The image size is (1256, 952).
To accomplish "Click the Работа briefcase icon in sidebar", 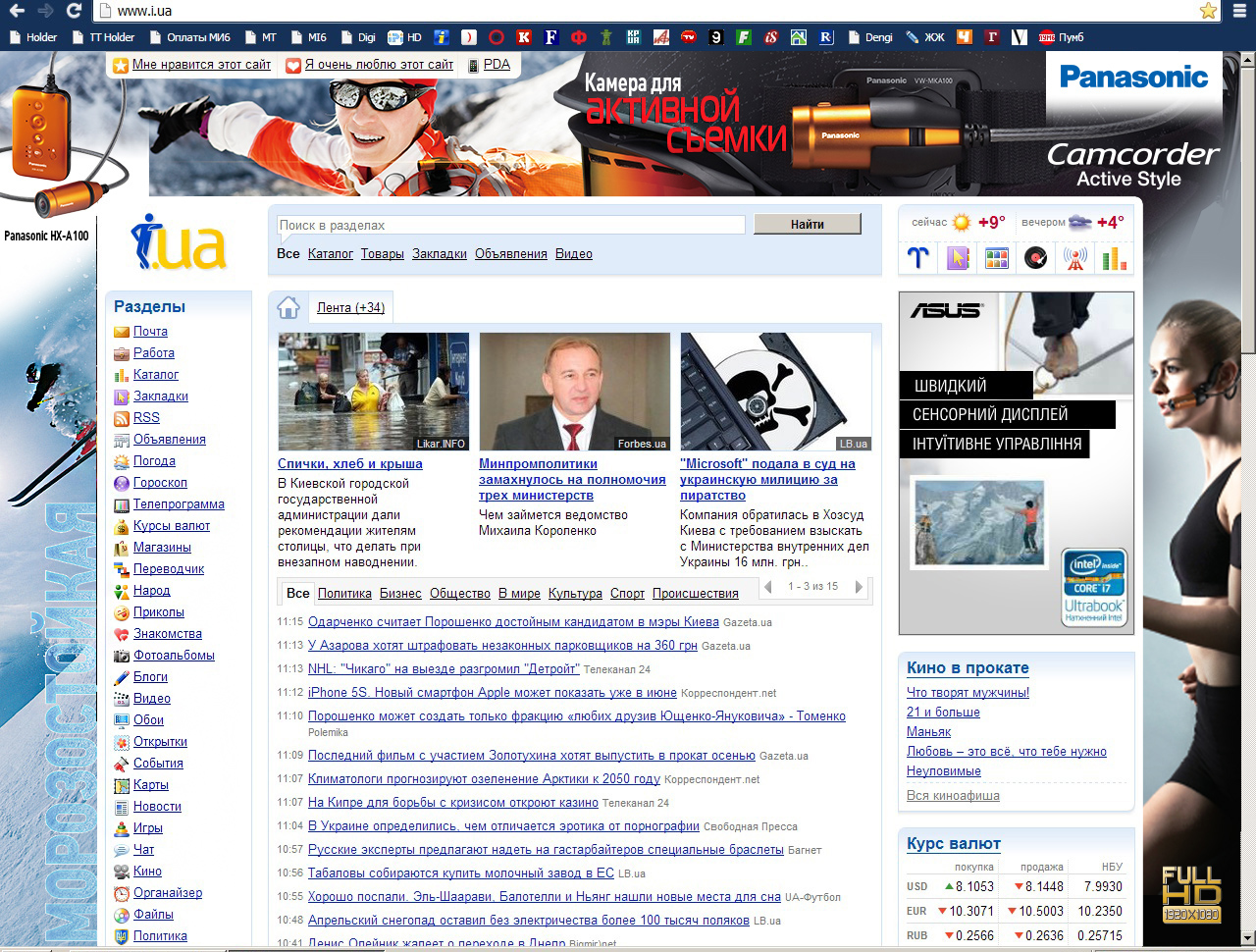I will click(122, 353).
